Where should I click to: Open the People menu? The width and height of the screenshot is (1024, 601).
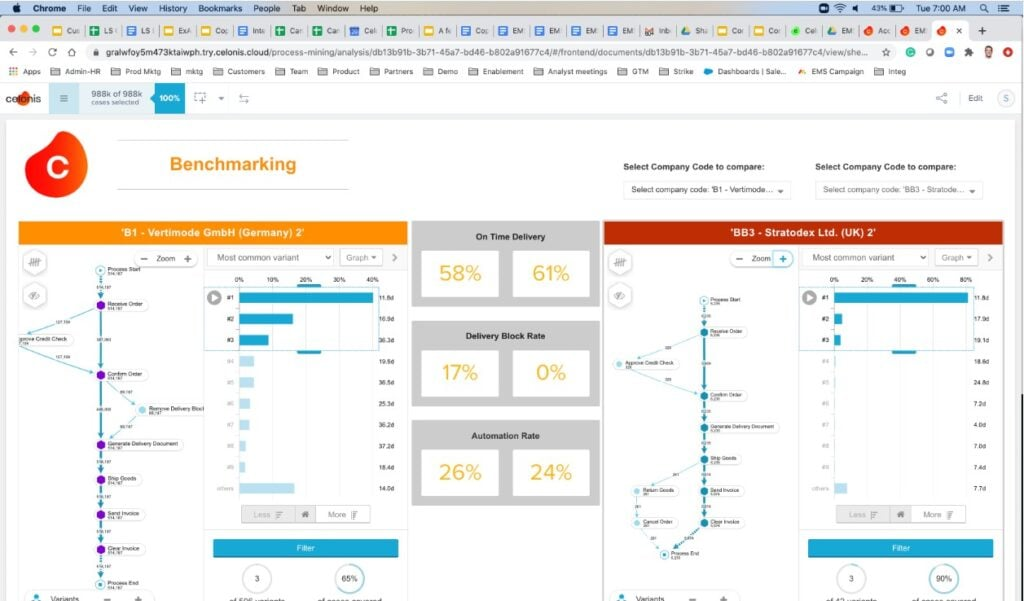coord(266,8)
